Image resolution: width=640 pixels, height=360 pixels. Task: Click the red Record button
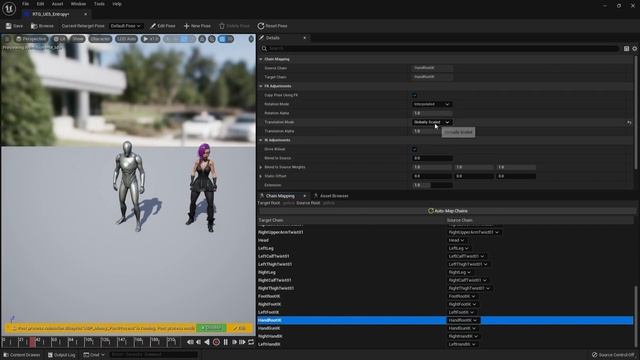pyautogui.click(x=216, y=342)
